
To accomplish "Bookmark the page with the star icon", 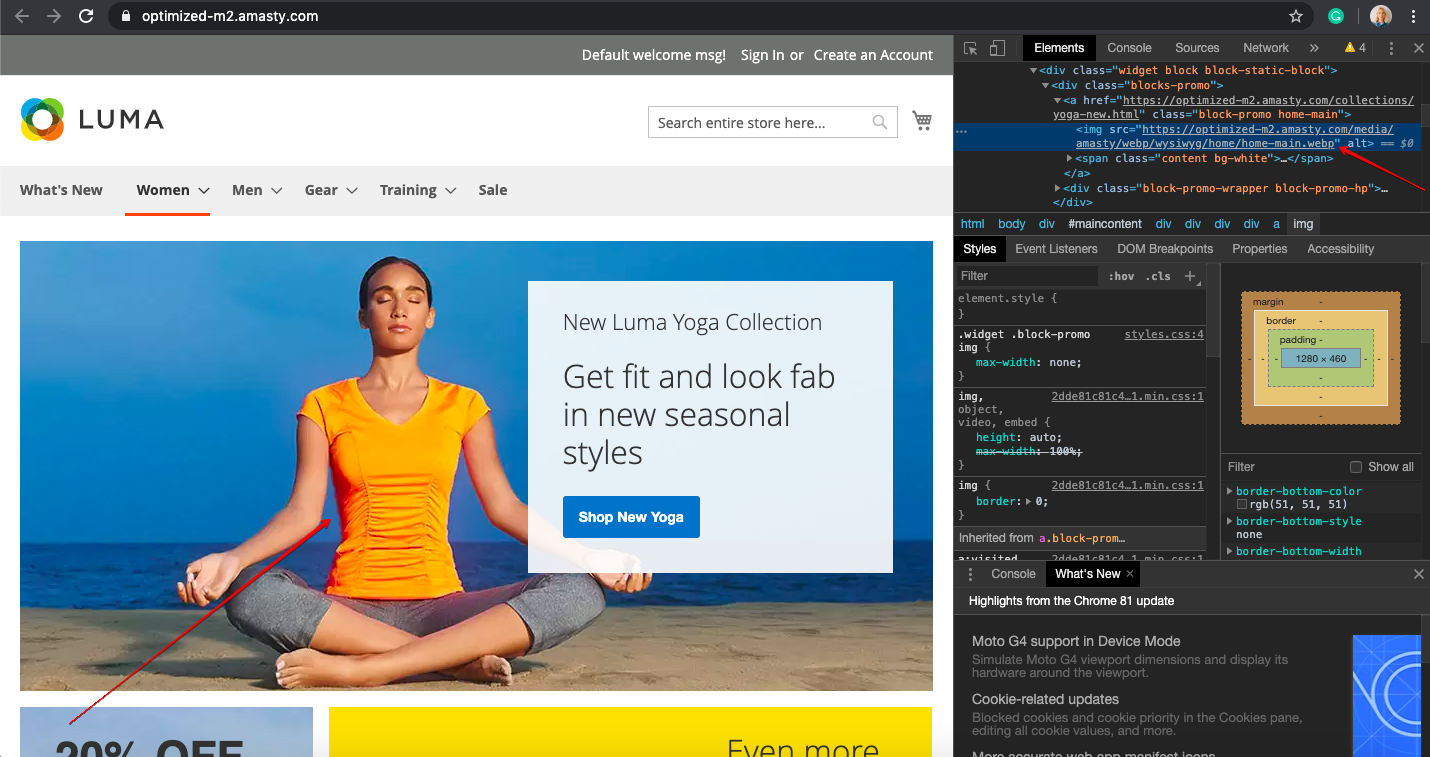I will [x=1296, y=16].
